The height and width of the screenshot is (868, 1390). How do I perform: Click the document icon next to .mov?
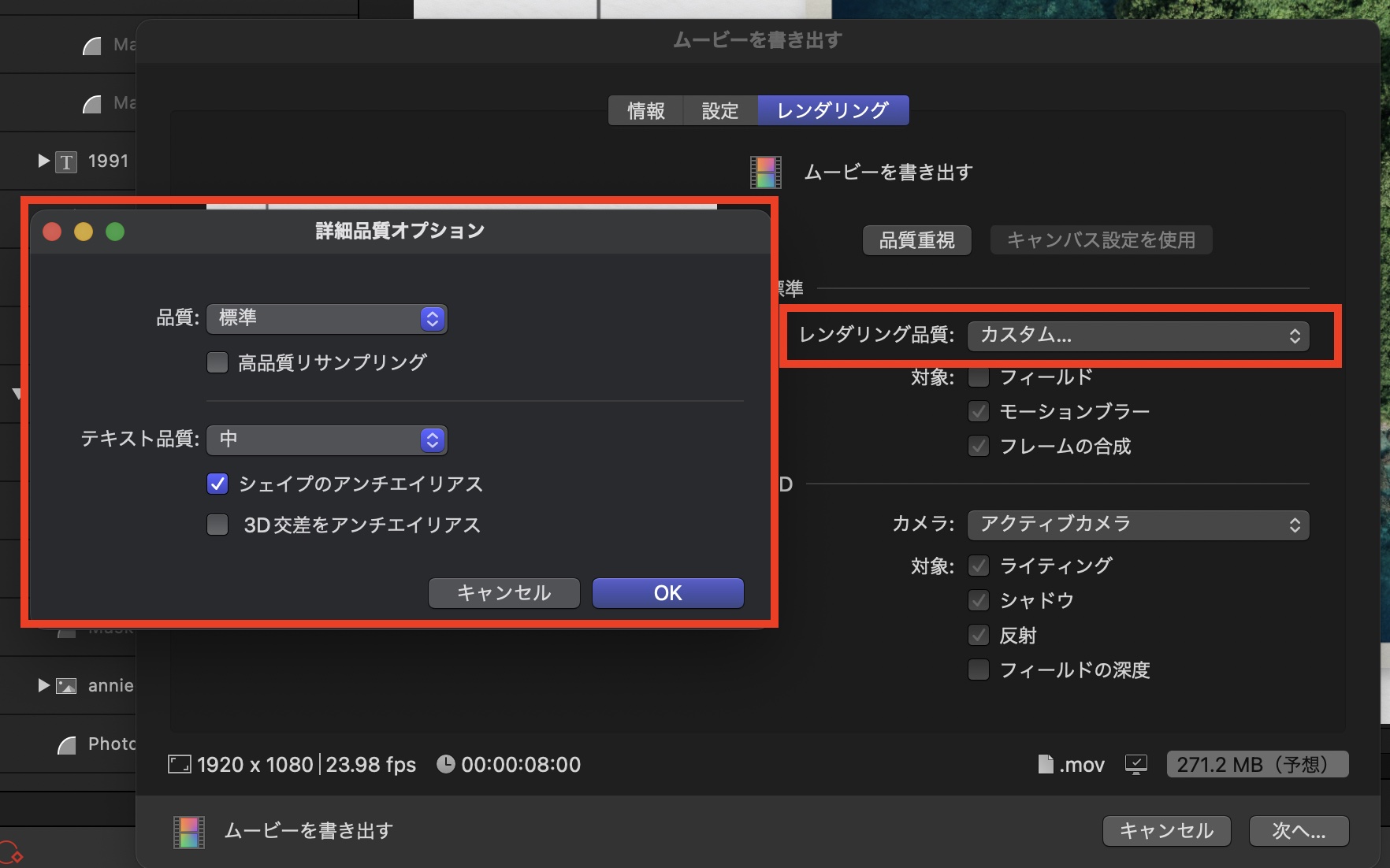coord(1046,764)
